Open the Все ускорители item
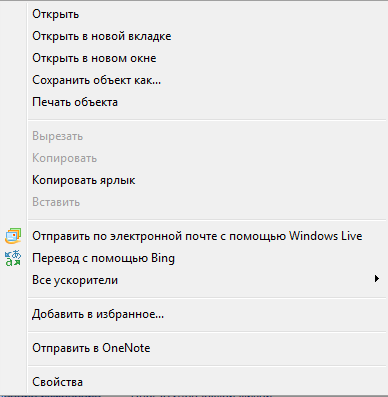Image resolution: width=388 pixels, height=397 pixels. point(207,280)
